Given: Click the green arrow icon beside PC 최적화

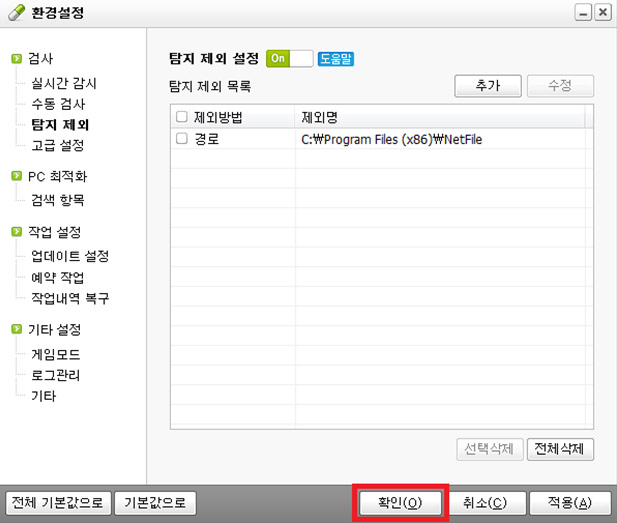Looking at the screenshot, I should [17, 176].
